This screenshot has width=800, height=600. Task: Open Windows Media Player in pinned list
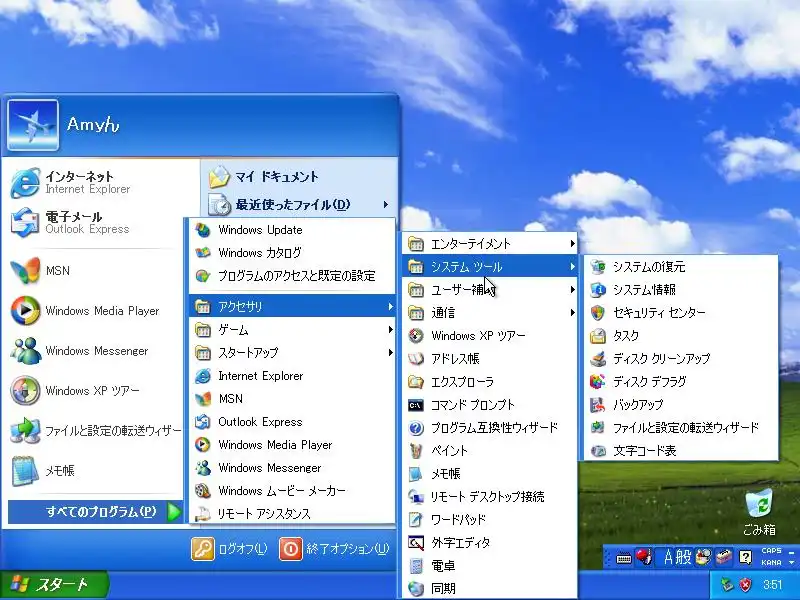click(x=94, y=311)
